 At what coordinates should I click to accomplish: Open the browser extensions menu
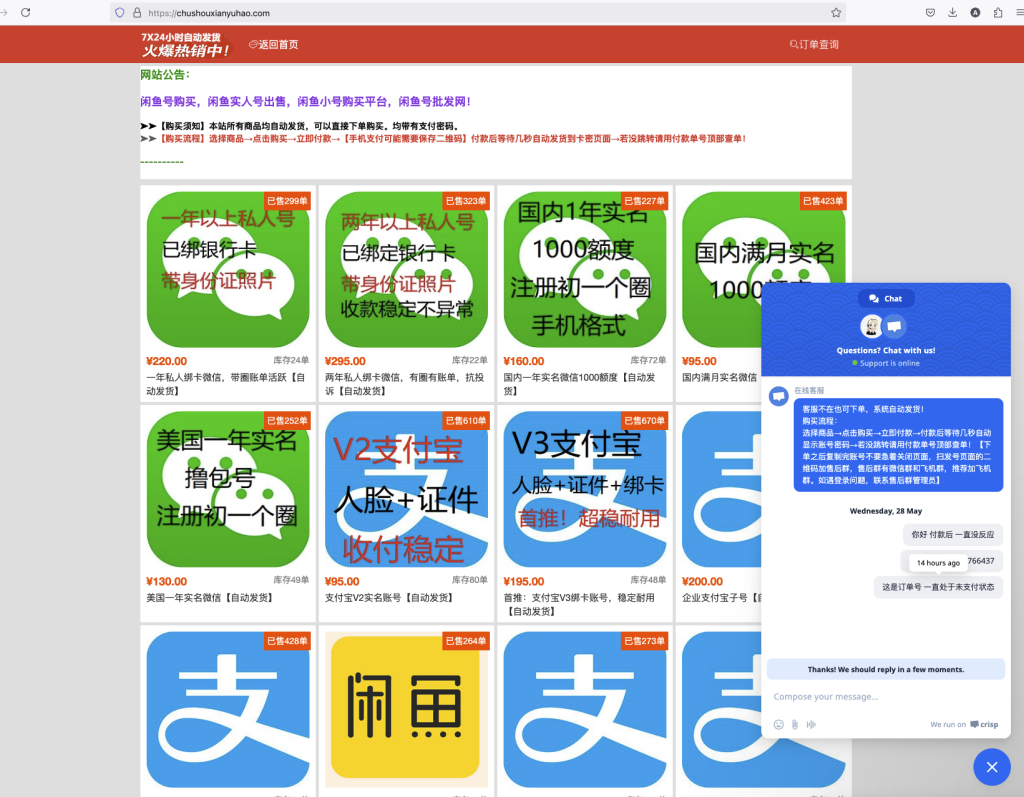pos(998,12)
